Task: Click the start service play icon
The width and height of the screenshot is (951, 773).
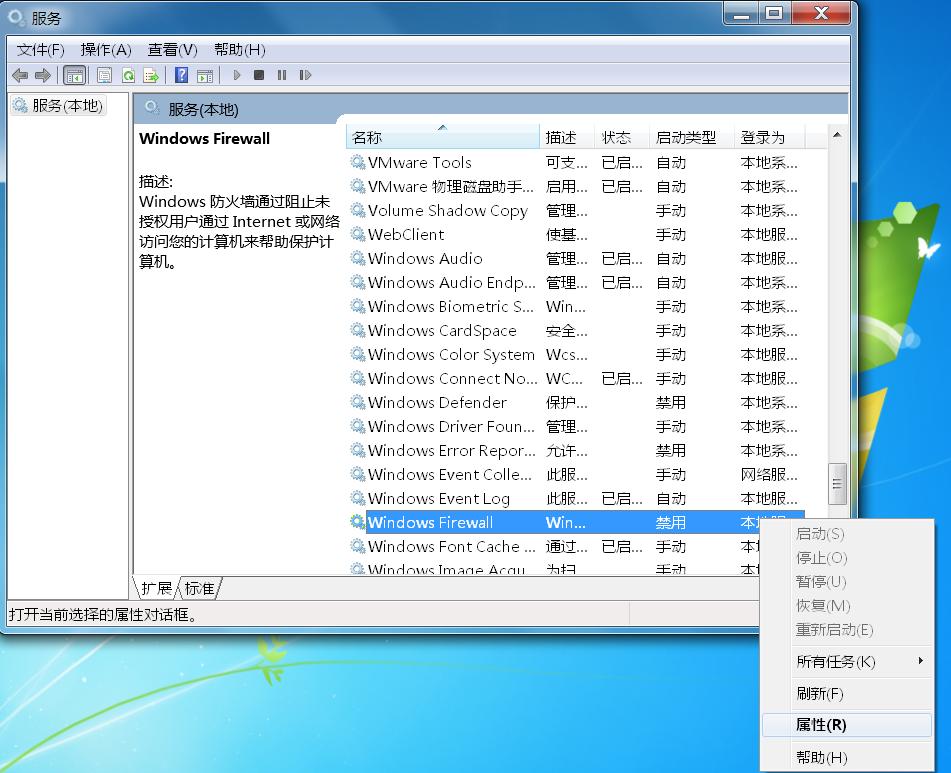Action: (x=236, y=75)
